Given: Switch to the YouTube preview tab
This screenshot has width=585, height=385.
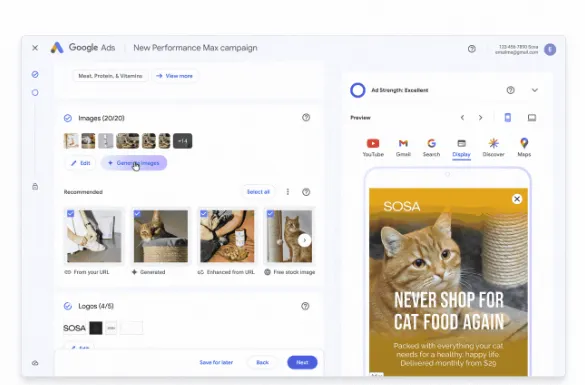Looking at the screenshot, I should (x=373, y=148).
